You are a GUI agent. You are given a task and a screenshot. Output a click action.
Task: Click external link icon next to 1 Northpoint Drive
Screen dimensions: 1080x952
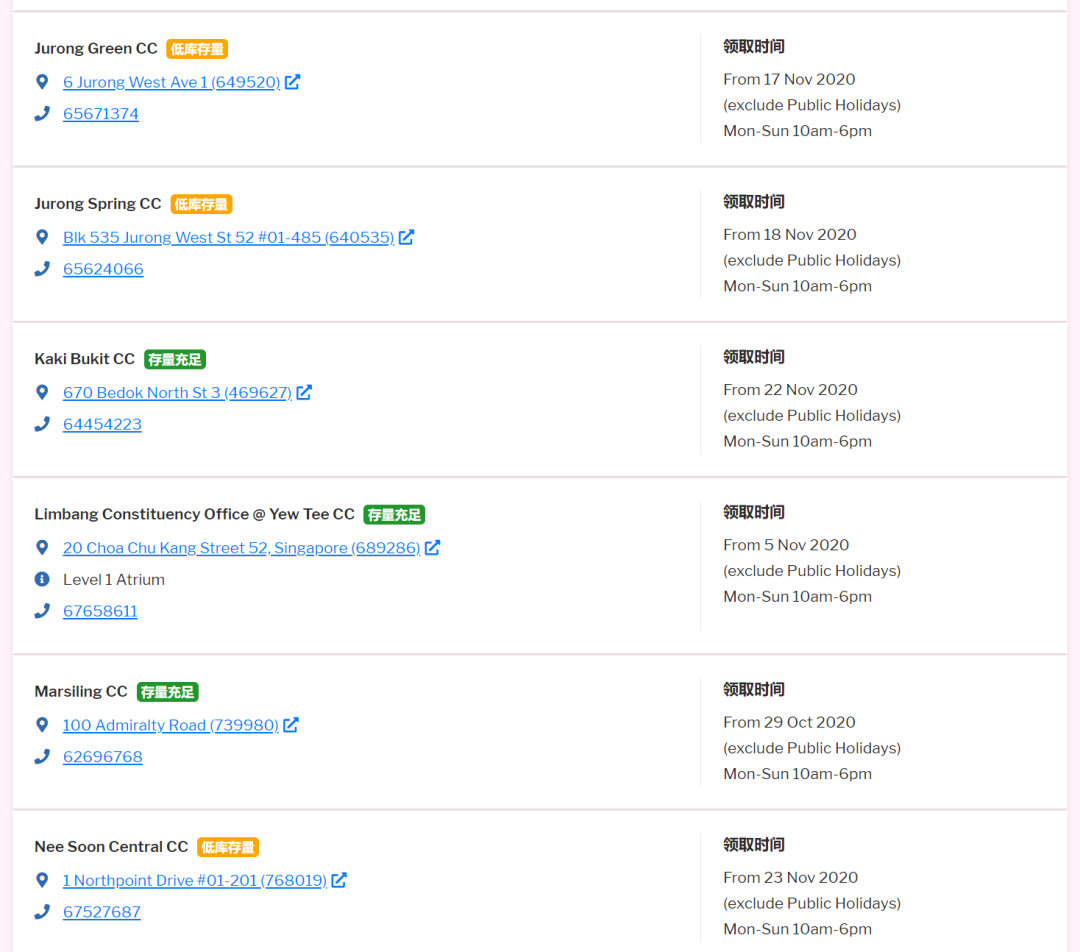339,880
